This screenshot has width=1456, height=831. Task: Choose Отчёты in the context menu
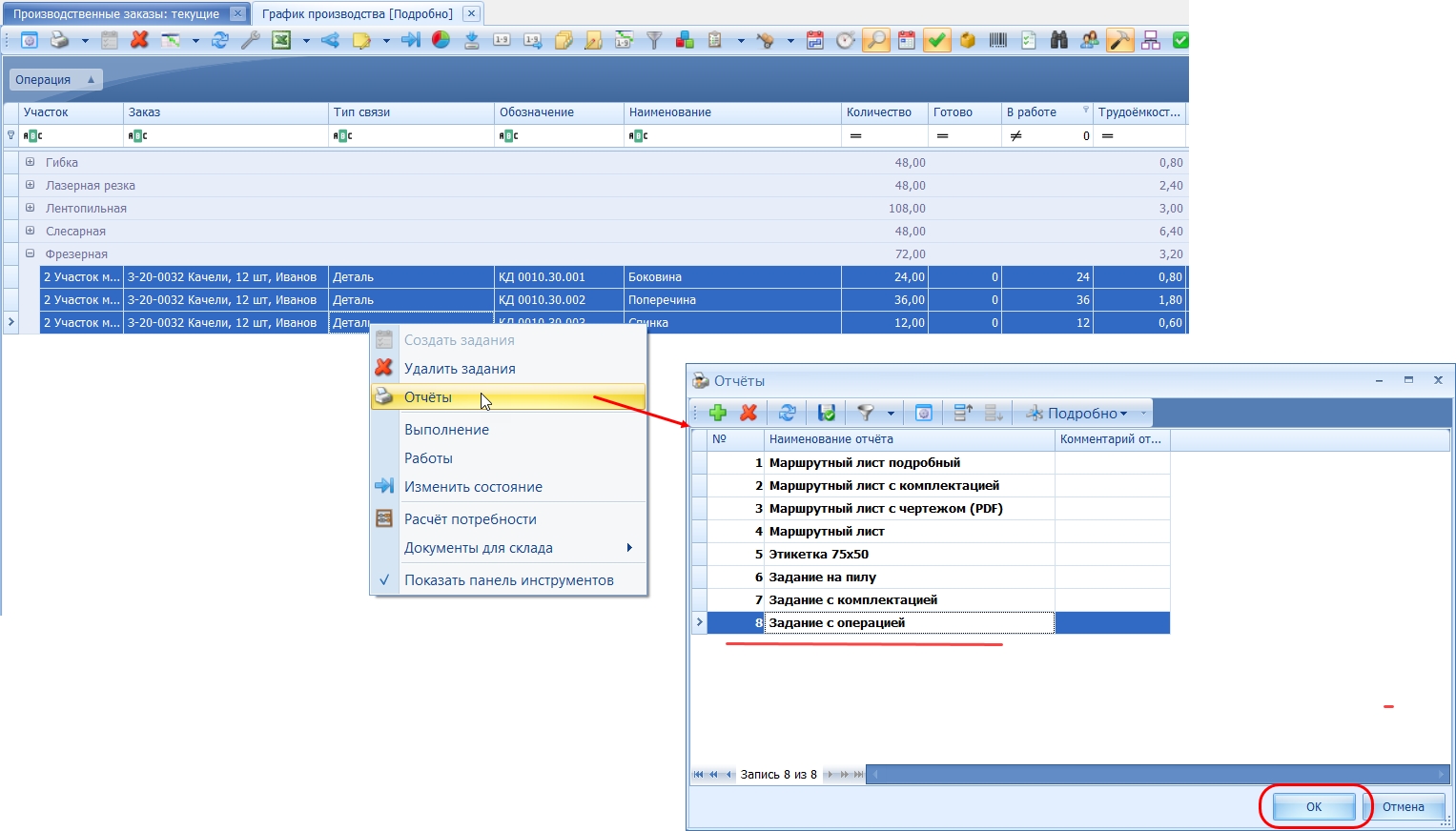(x=508, y=396)
